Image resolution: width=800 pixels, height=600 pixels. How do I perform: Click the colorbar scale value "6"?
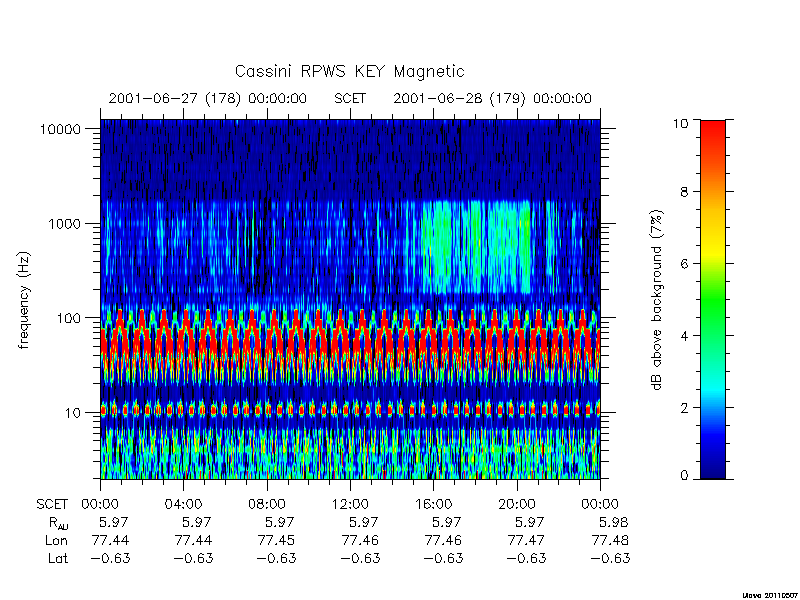pos(684,264)
